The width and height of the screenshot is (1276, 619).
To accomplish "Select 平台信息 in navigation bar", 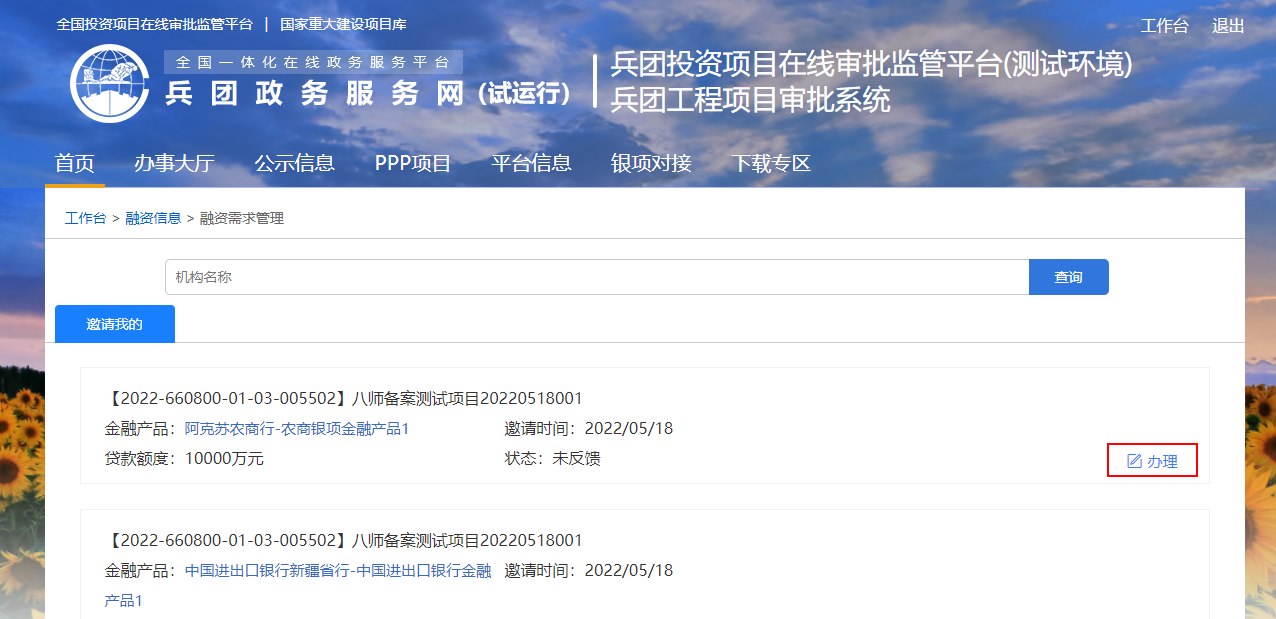I will click(531, 163).
